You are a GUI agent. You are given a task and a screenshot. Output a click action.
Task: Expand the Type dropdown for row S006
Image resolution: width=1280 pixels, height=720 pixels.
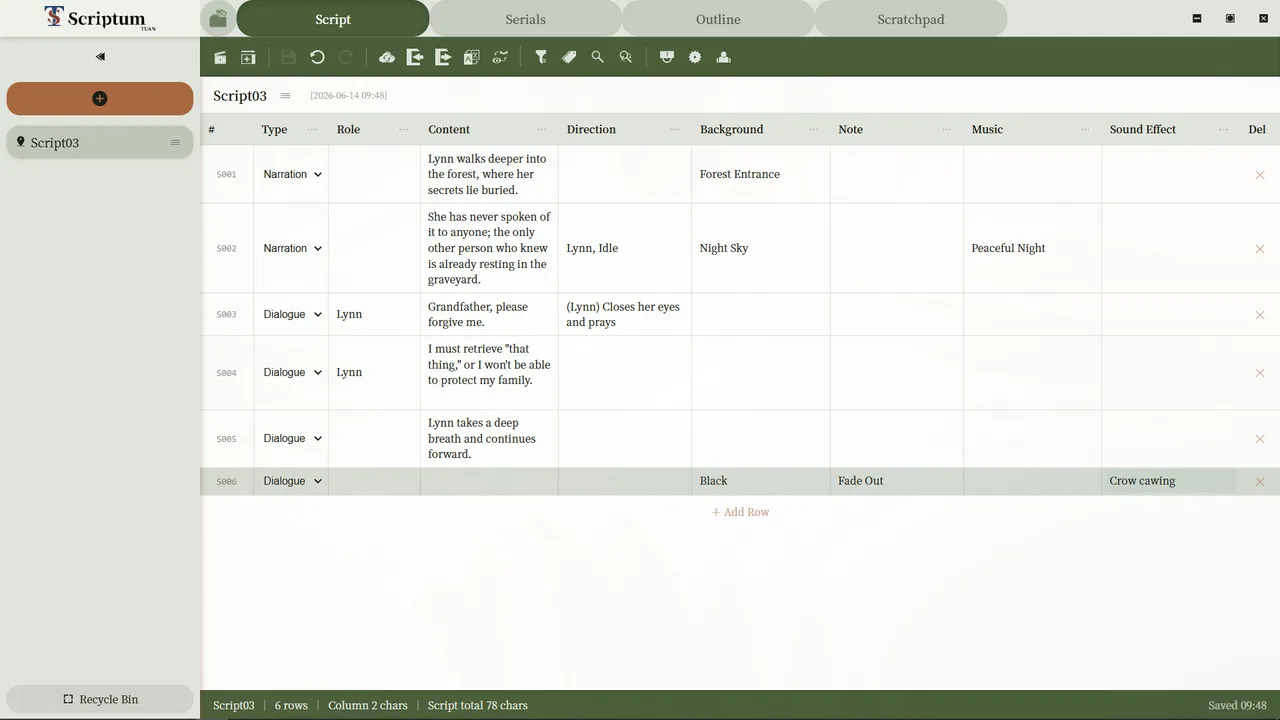[292, 481]
